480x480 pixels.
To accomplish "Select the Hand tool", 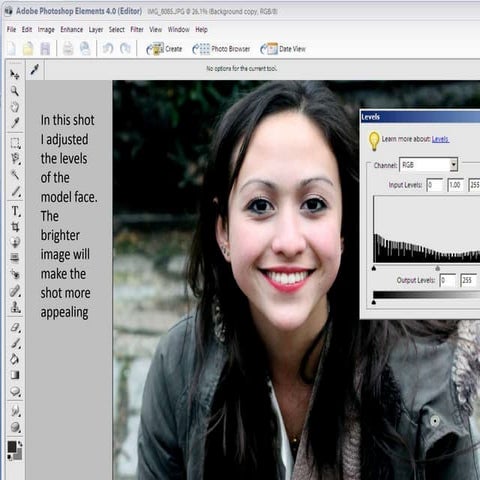I will tap(15, 107).
